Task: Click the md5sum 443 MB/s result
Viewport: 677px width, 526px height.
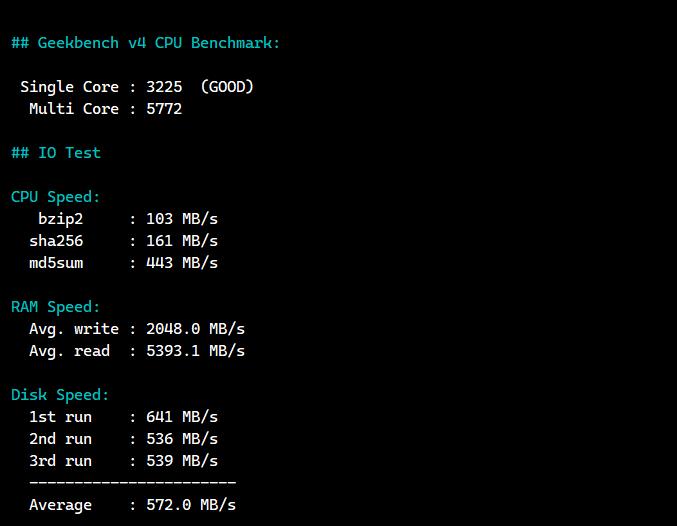Action: [181, 263]
